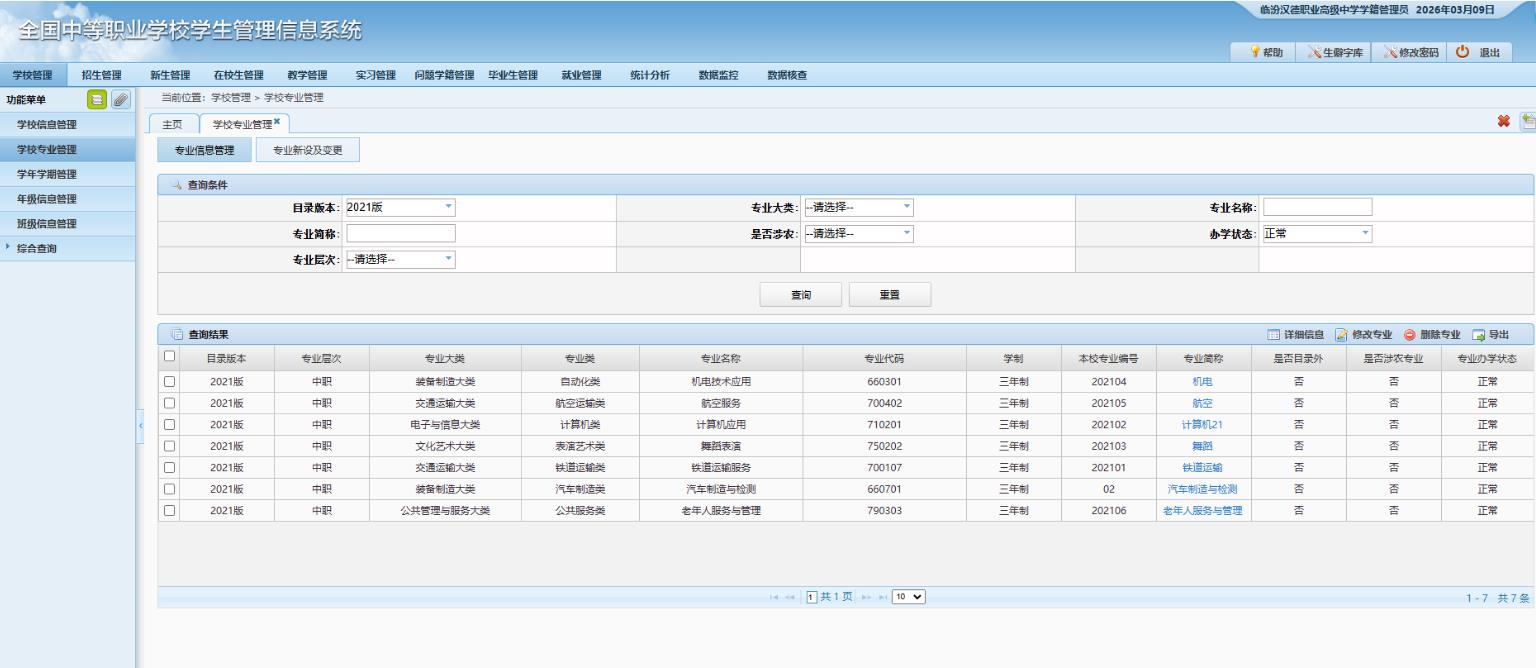Viewport: 1536px width, 668px height.
Task: Click the 详细信息 table icon
Action: [x=1273, y=335]
